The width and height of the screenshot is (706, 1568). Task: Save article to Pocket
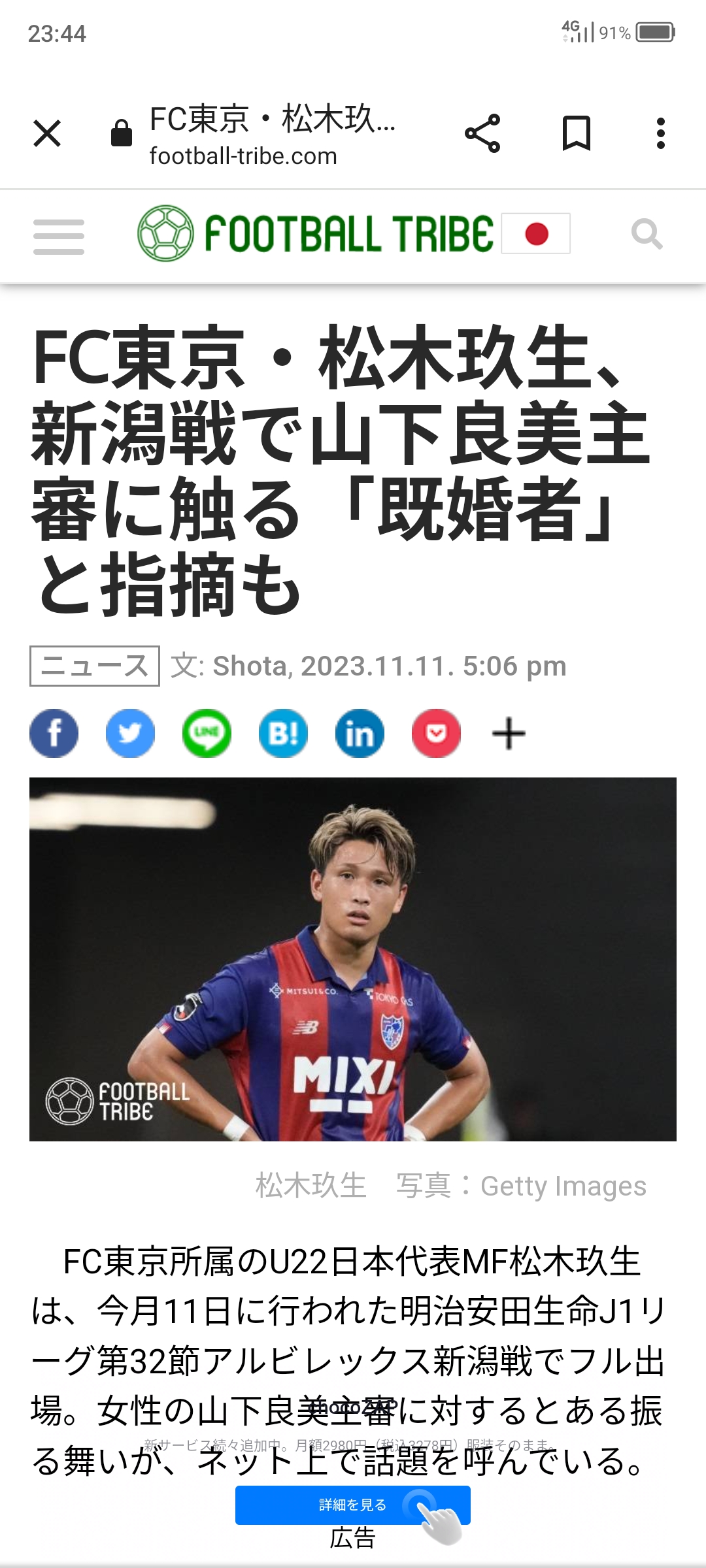tap(437, 733)
